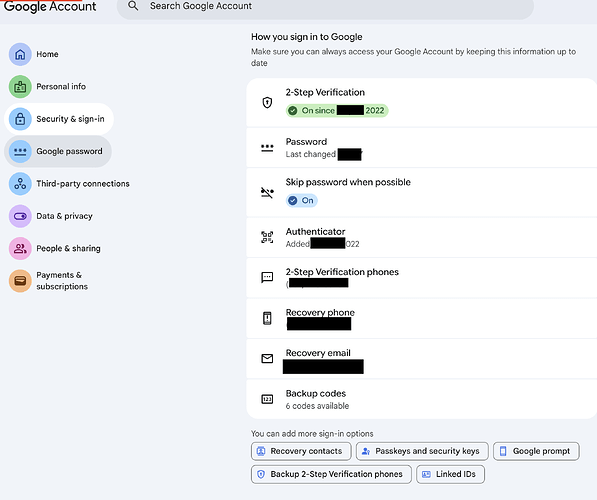The image size is (597, 500).
Task: Open 2-Step Verification phones heading
Action: tap(342, 272)
